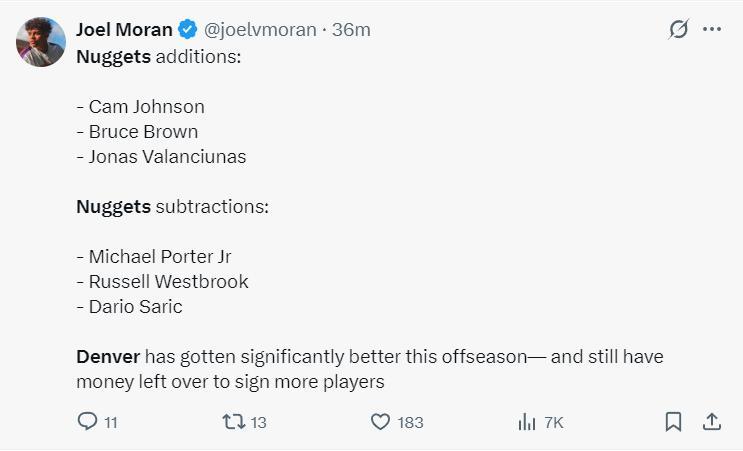Click the repost arrows icon
743x451 pixels.
tap(233, 422)
